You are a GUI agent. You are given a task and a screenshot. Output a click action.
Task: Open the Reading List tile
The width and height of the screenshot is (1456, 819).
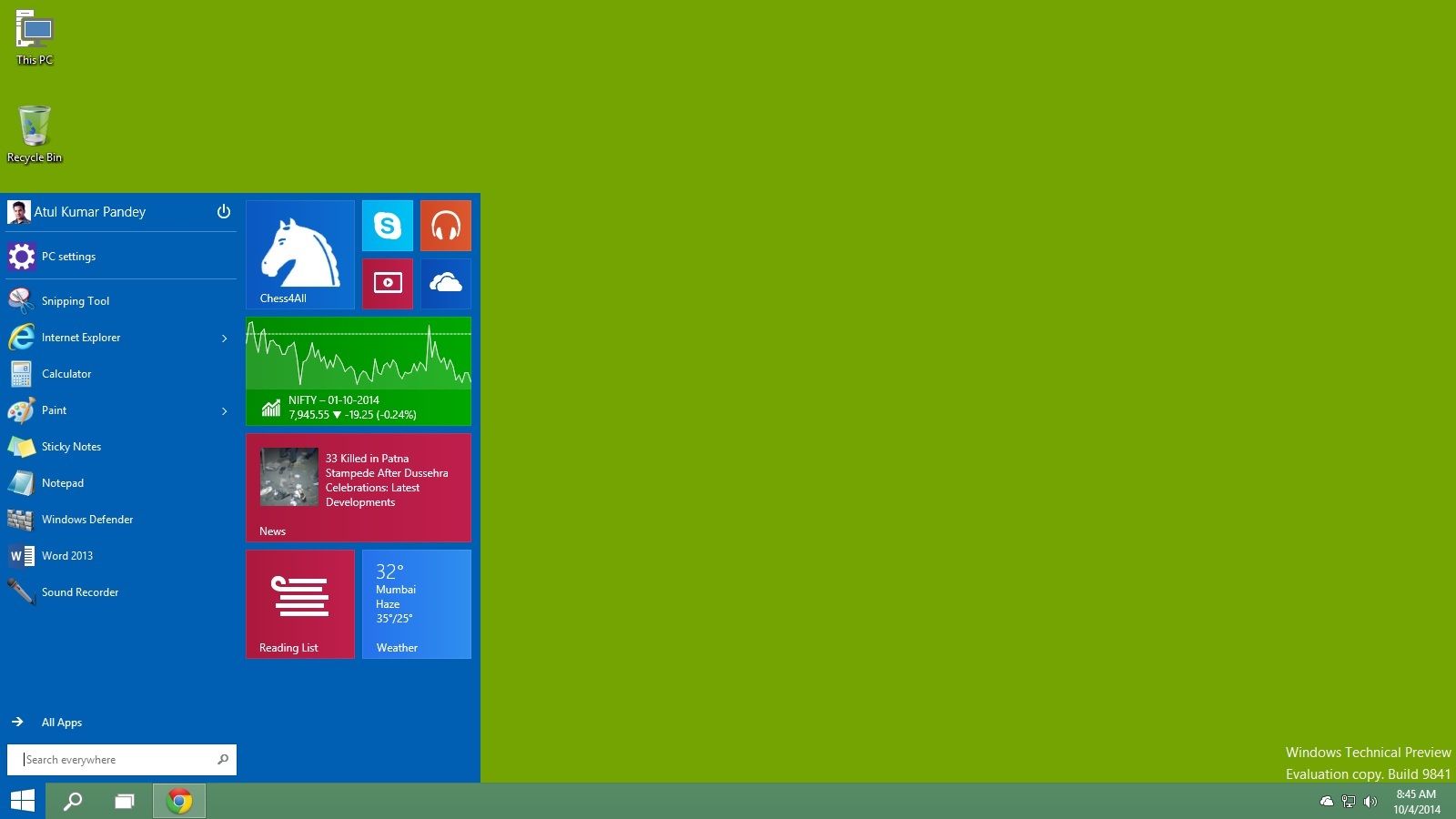[x=300, y=604]
